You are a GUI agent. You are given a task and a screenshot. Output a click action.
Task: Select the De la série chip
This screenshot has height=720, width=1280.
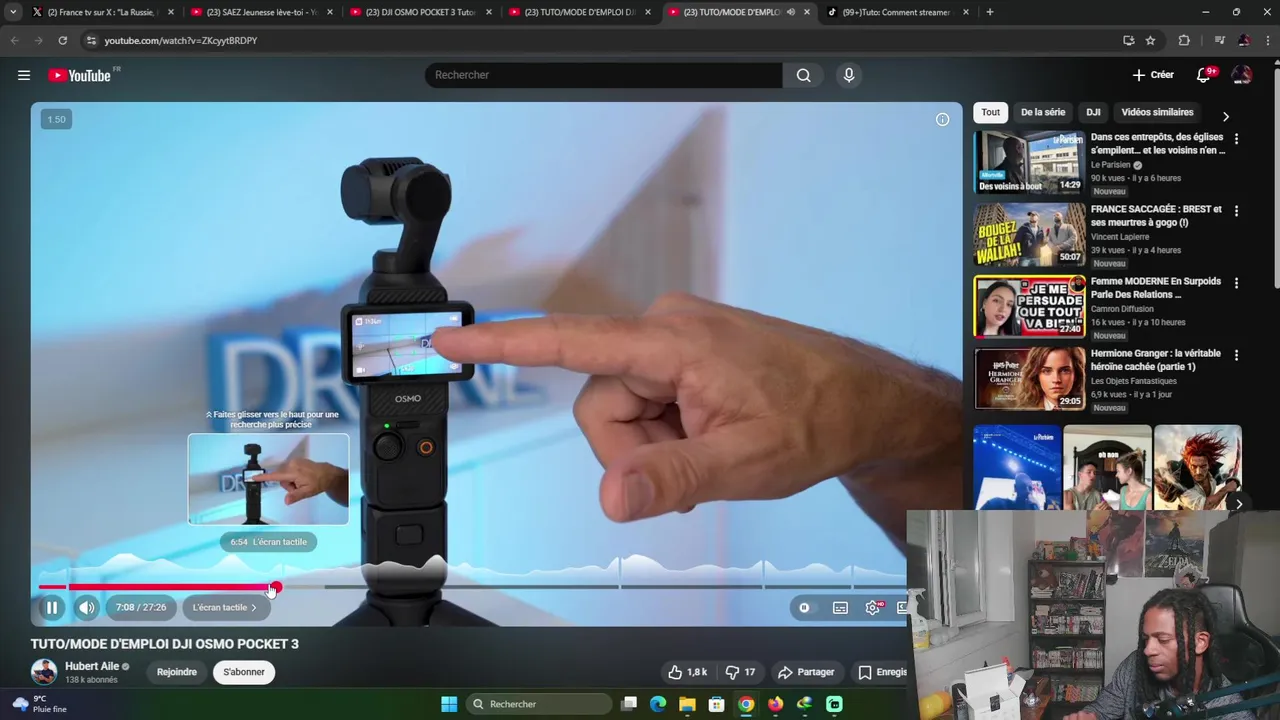[x=1043, y=112]
